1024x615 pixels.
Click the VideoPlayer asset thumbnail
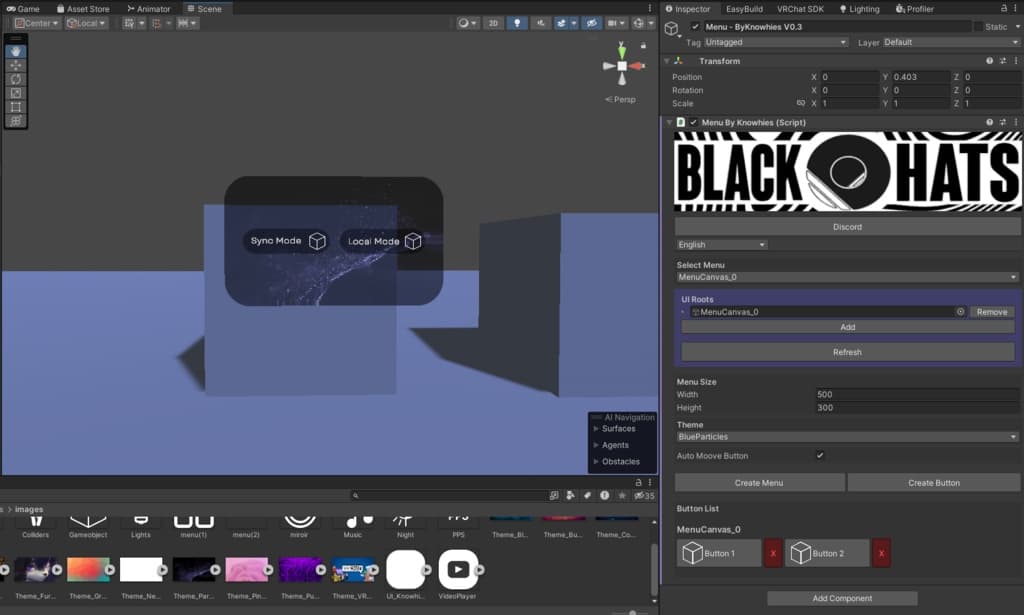tap(458, 570)
